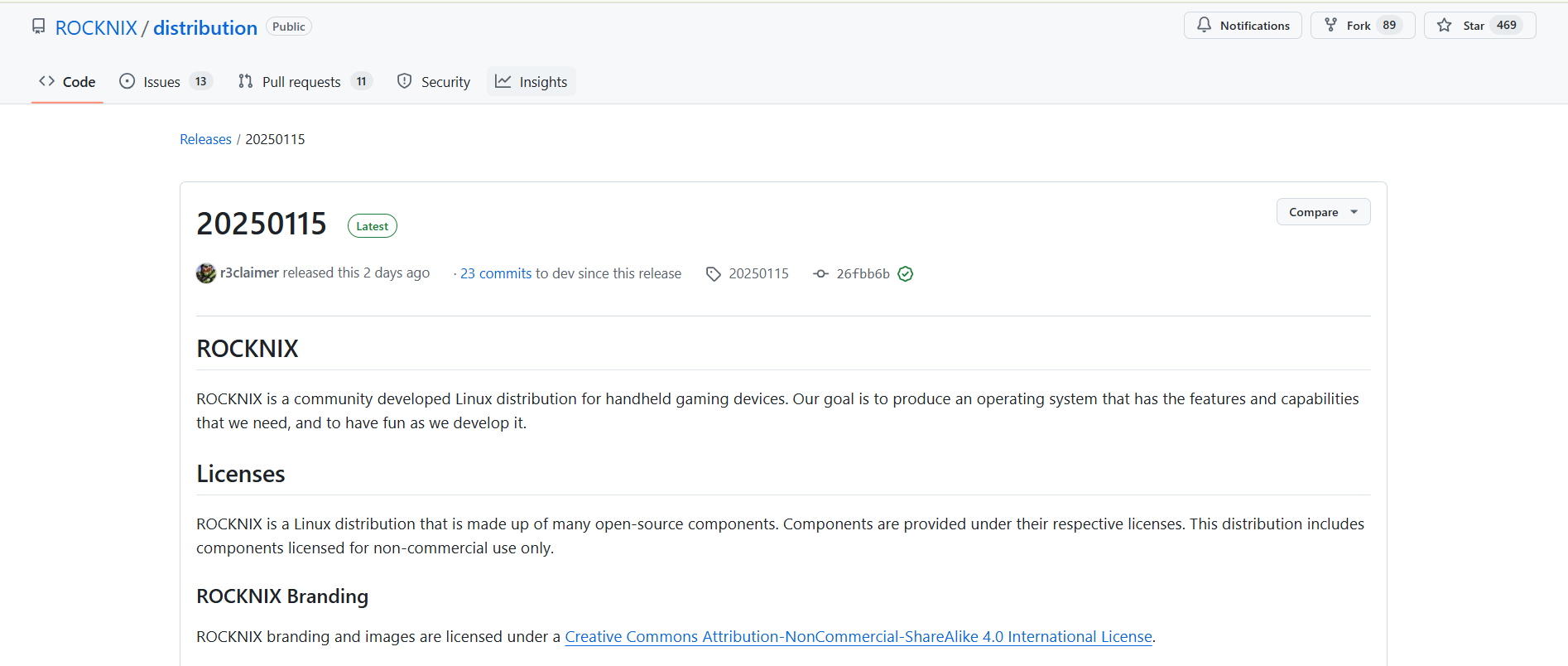Click the Releases breadcrumb link
The image size is (1568, 666).
click(205, 139)
